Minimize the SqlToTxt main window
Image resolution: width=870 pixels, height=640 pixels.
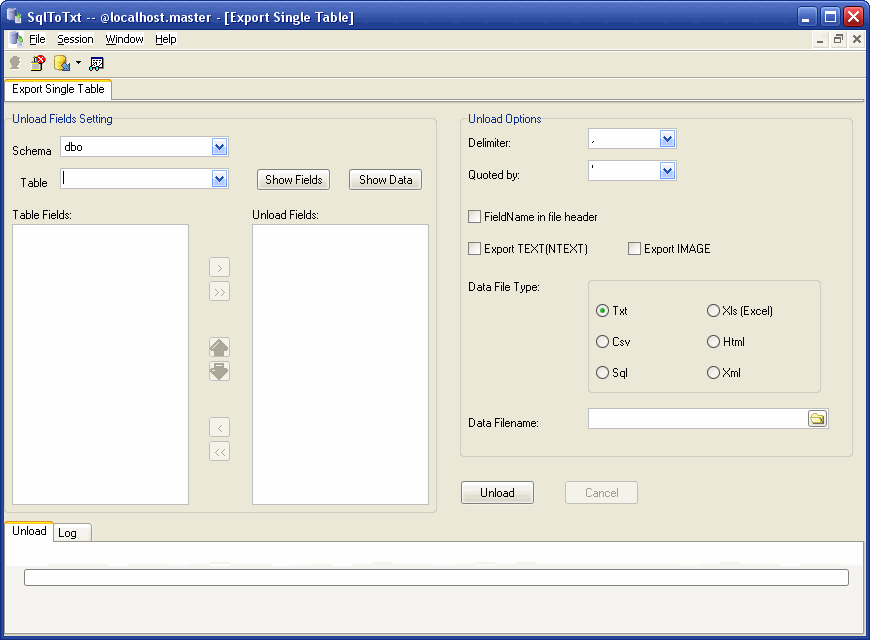coord(807,17)
